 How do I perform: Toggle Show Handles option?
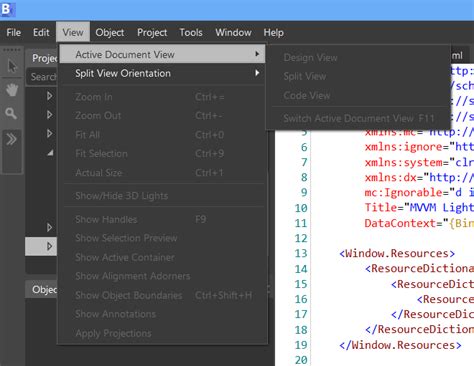click(x=162, y=219)
